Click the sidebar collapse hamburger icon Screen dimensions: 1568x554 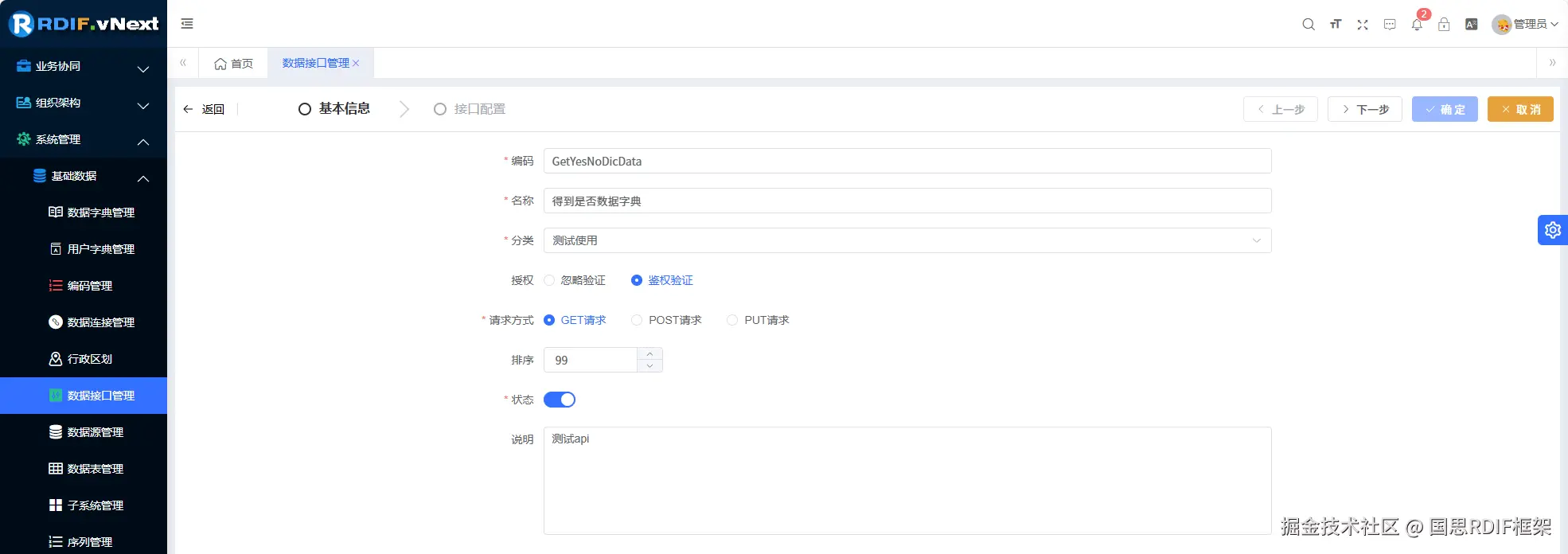tap(187, 24)
